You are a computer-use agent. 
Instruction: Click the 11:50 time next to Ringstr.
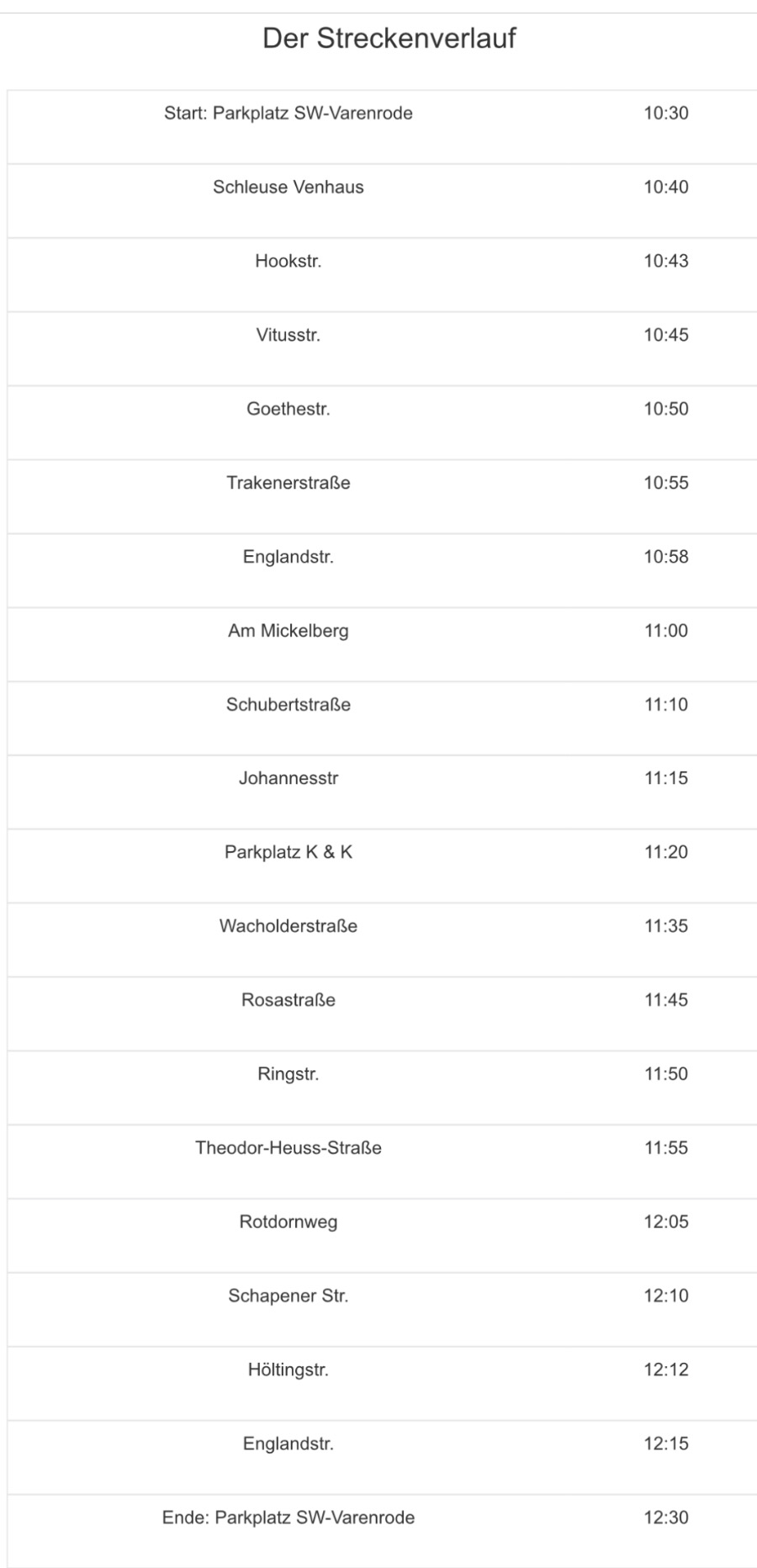click(665, 1074)
